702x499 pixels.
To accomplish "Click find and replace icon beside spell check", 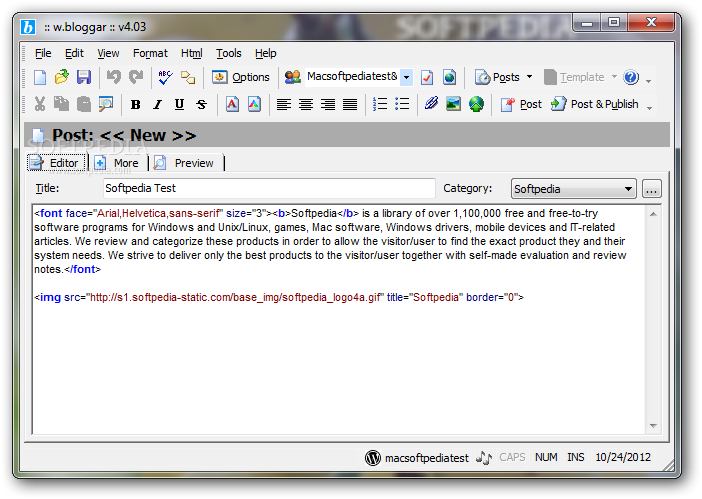I will [x=188, y=77].
